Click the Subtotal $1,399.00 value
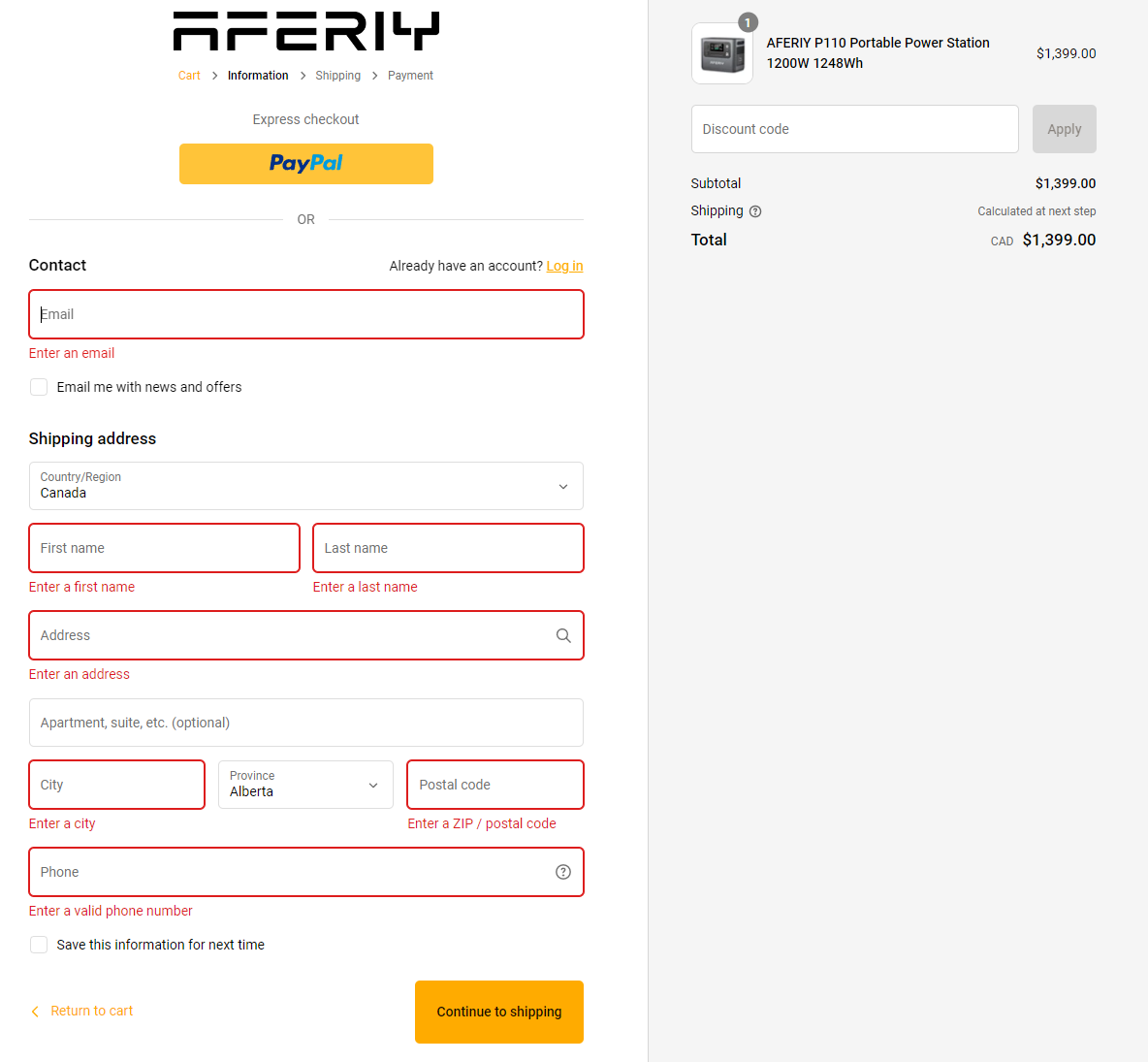The image size is (1148, 1062). 1066,184
